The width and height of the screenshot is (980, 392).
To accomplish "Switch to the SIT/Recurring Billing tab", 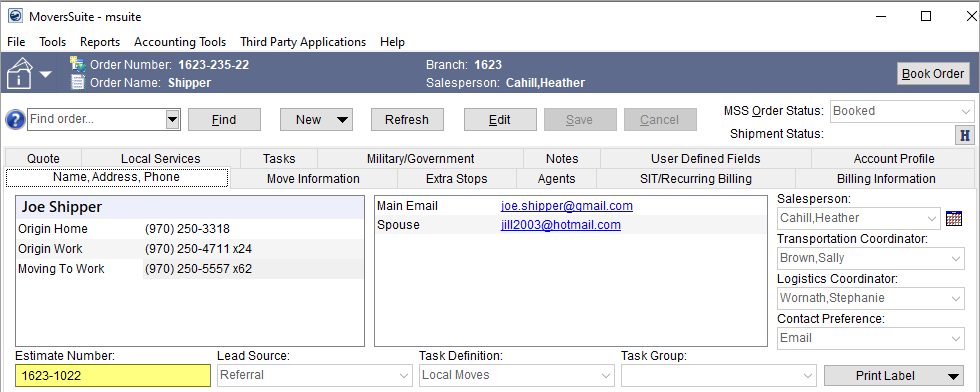I will pos(696,179).
